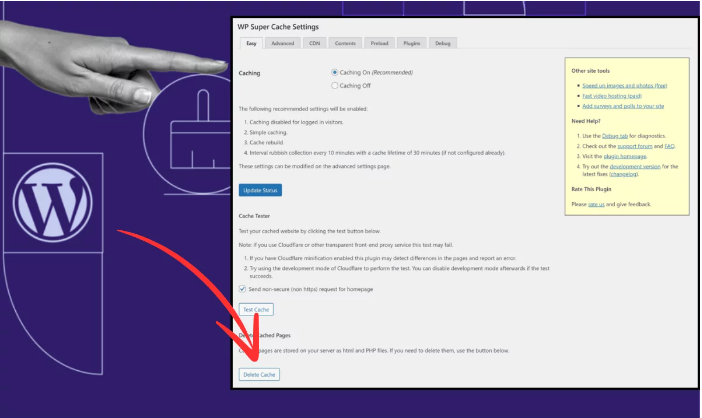
Task: Open the CDN tab
Action: (x=314, y=43)
